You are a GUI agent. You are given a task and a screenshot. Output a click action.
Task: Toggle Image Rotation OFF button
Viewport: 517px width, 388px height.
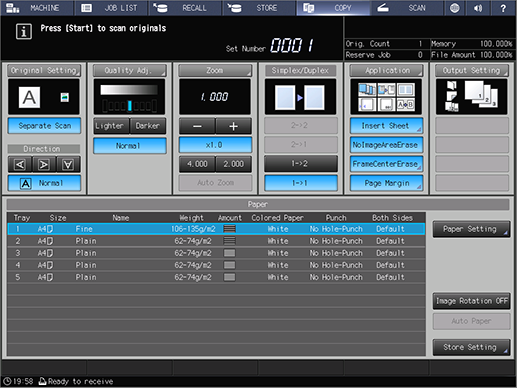(471, 301)
